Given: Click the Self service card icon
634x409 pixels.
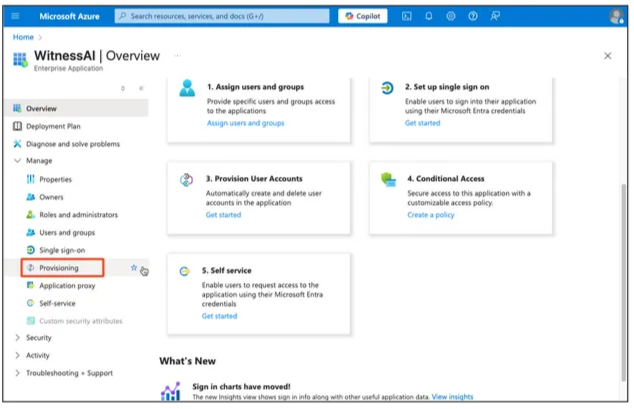Looking at the screenshot, I should tap(184, 271).
